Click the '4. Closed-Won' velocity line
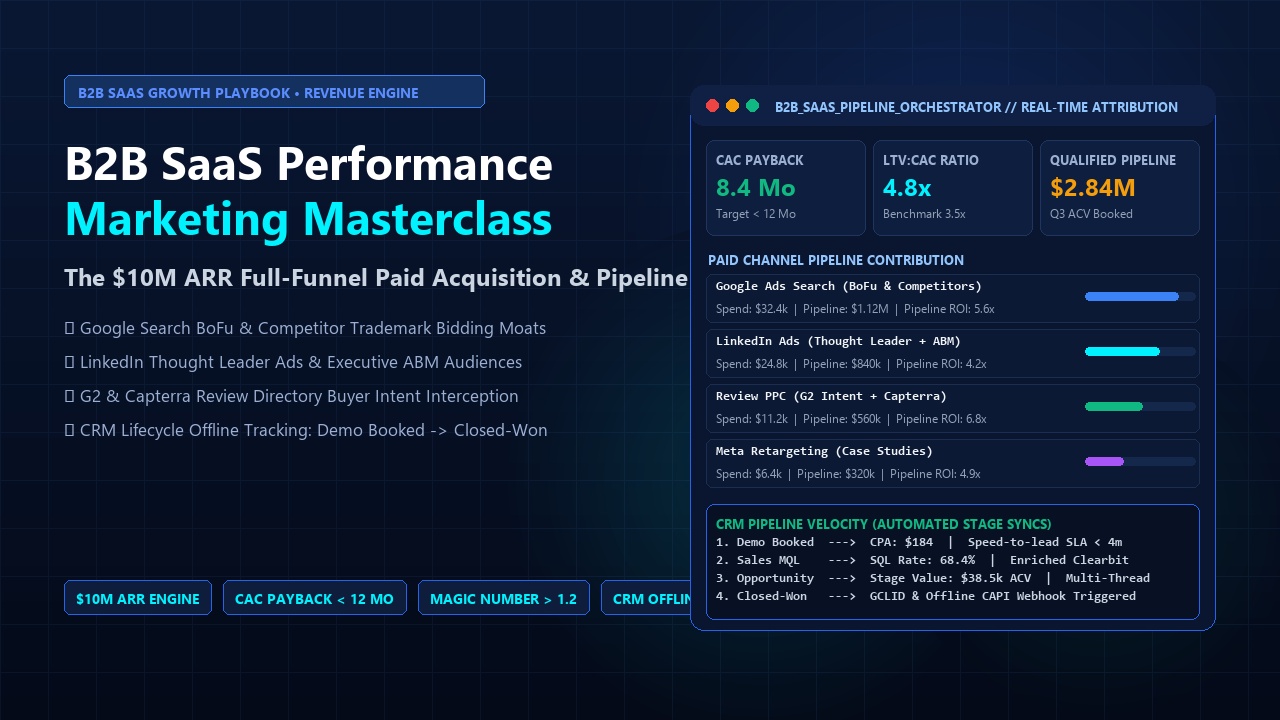The height and width of the screenshot is (720, 1280). pyautogui.click(x=926, y=596)
